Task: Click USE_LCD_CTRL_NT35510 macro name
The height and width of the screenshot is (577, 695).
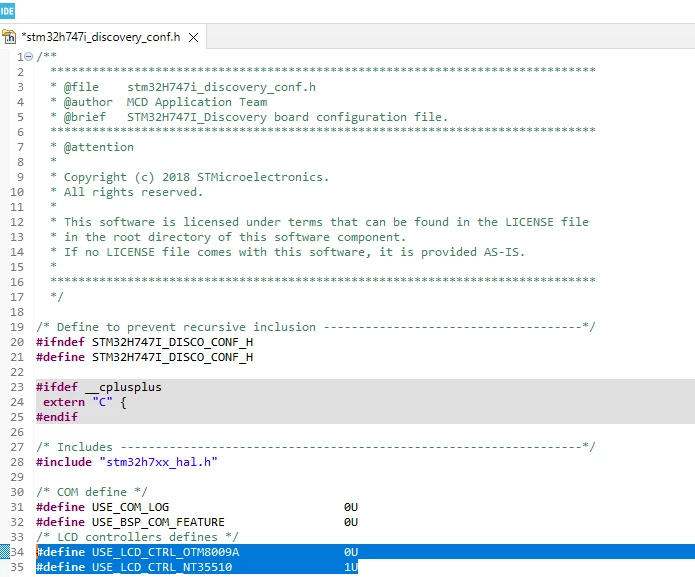Action: click(162, 567)
